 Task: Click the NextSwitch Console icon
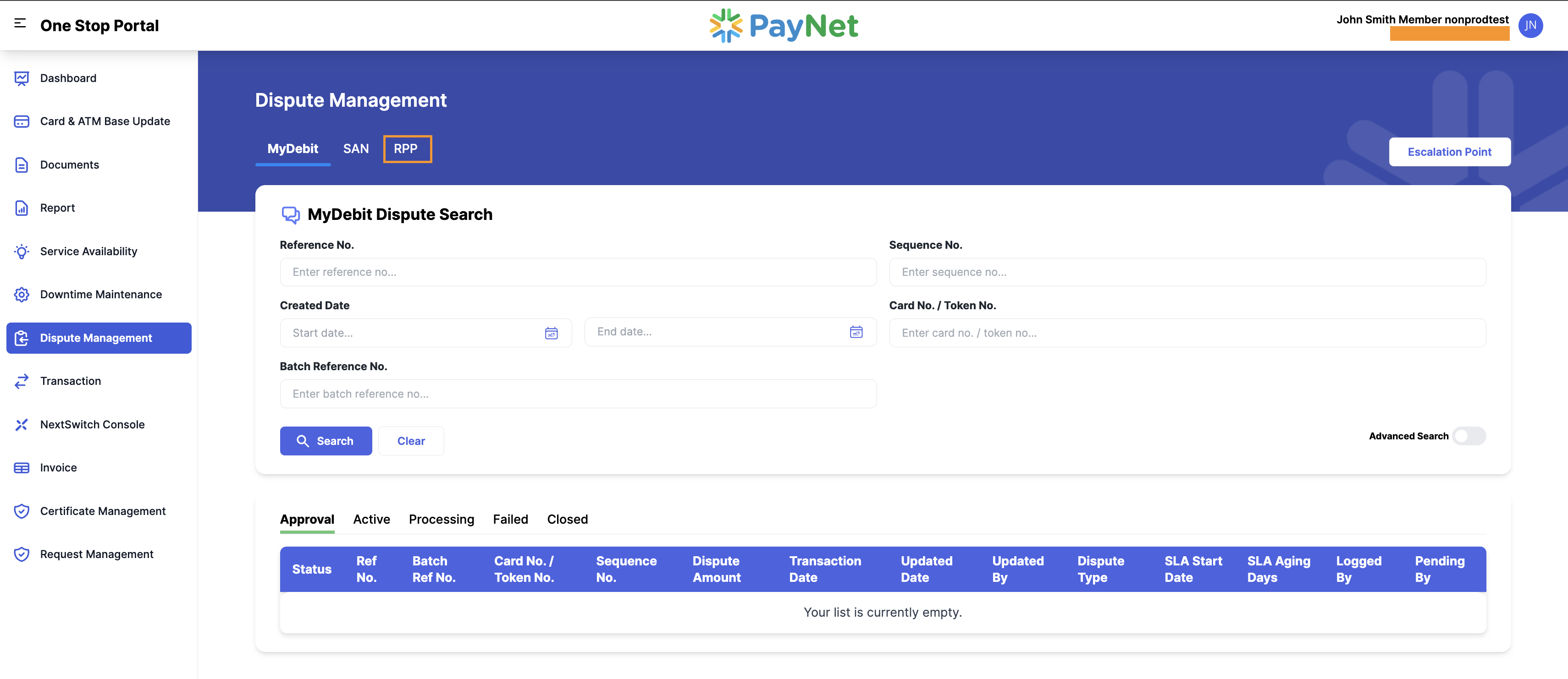[21, 425]
